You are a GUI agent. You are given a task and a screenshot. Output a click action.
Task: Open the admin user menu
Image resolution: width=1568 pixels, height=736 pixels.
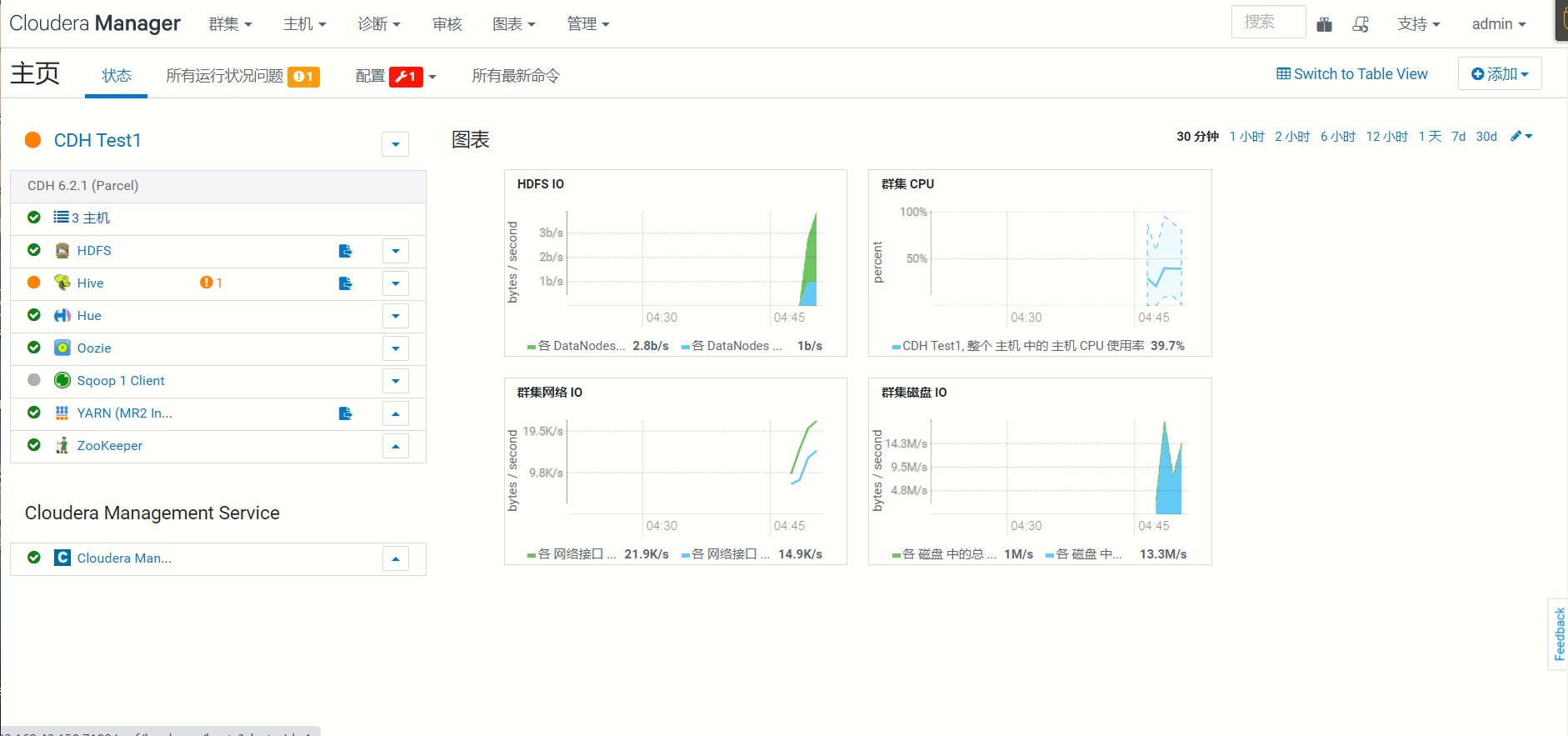[1499, 24]
